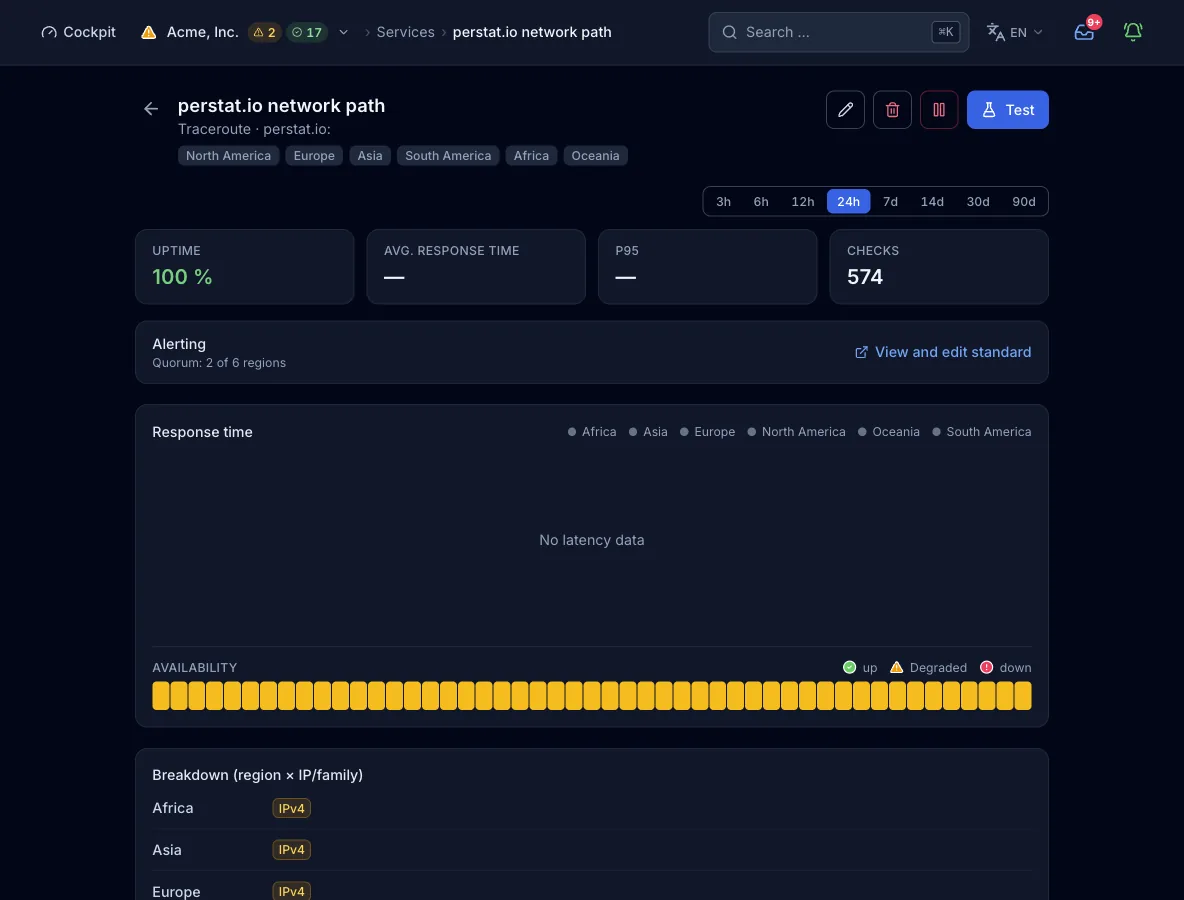Click the Oceania region tag
This screenshot has height=900, width=1184.
click(x=595, y=156)
